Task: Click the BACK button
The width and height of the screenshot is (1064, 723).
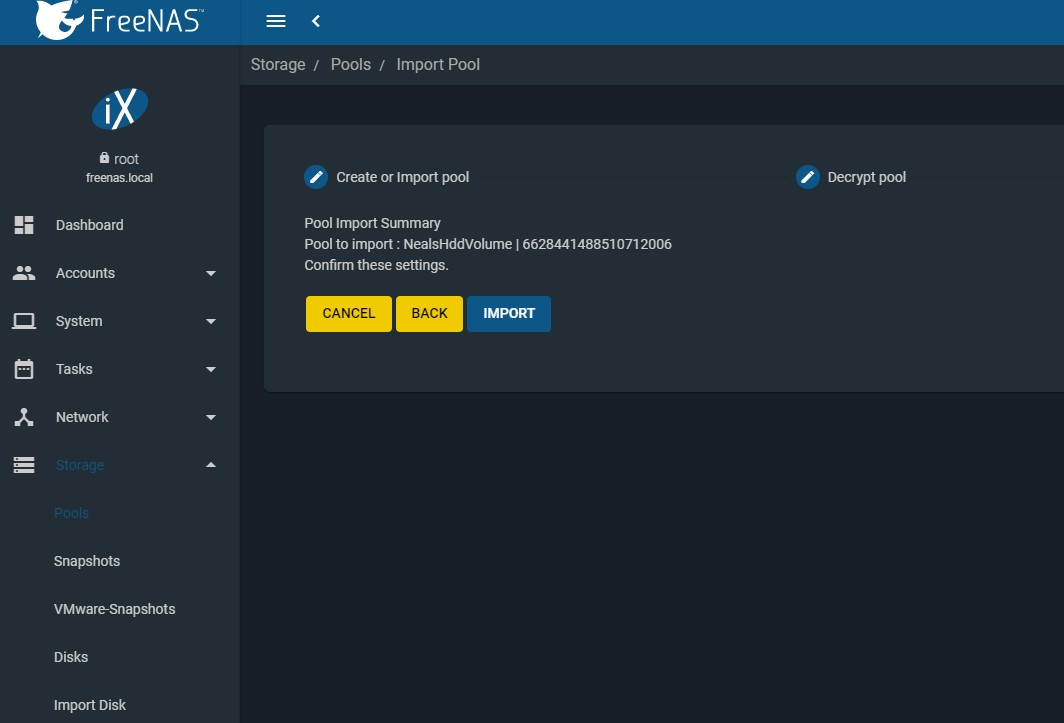Action: [430, 314]
